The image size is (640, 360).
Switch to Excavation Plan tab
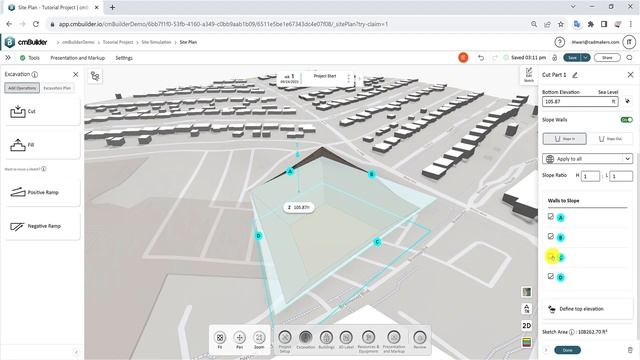pos(57,88)
